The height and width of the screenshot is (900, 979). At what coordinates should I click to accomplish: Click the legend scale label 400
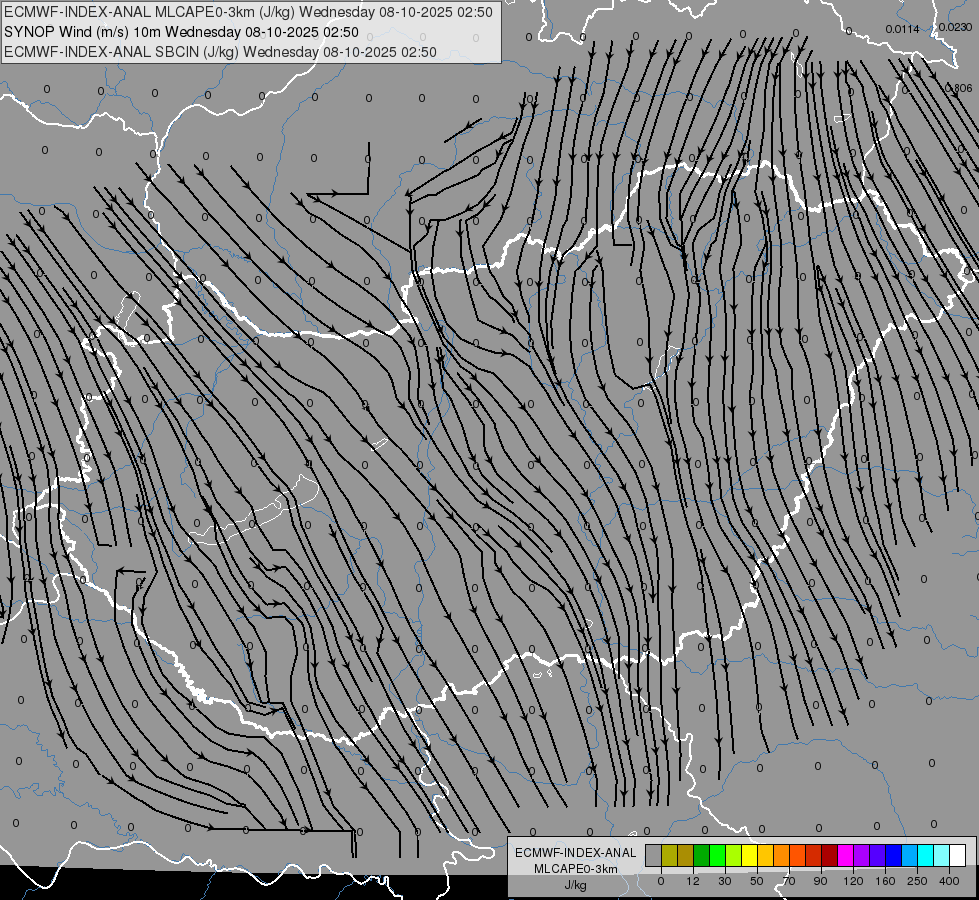949,881
